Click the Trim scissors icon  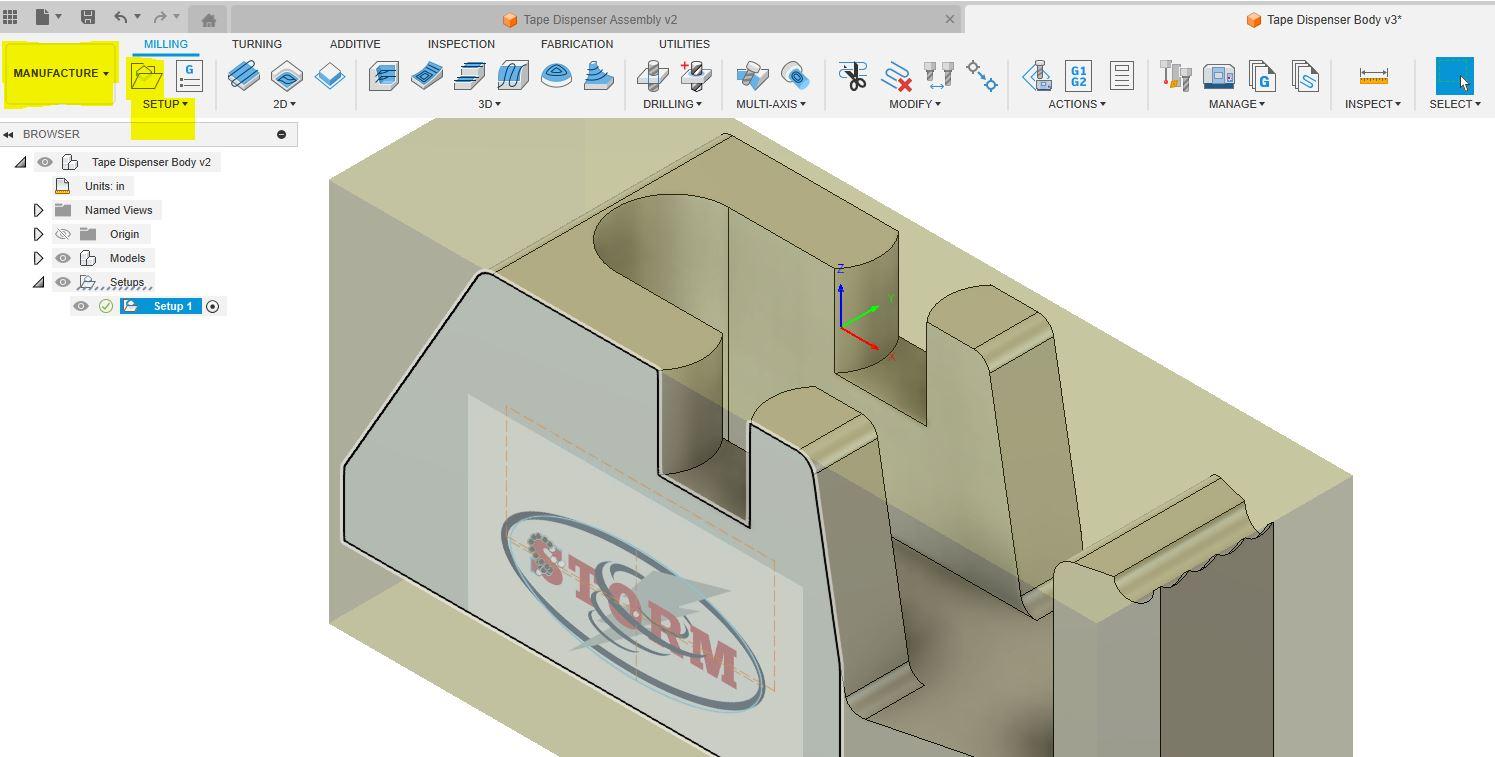pyautogui.click(x=853, y=76)
